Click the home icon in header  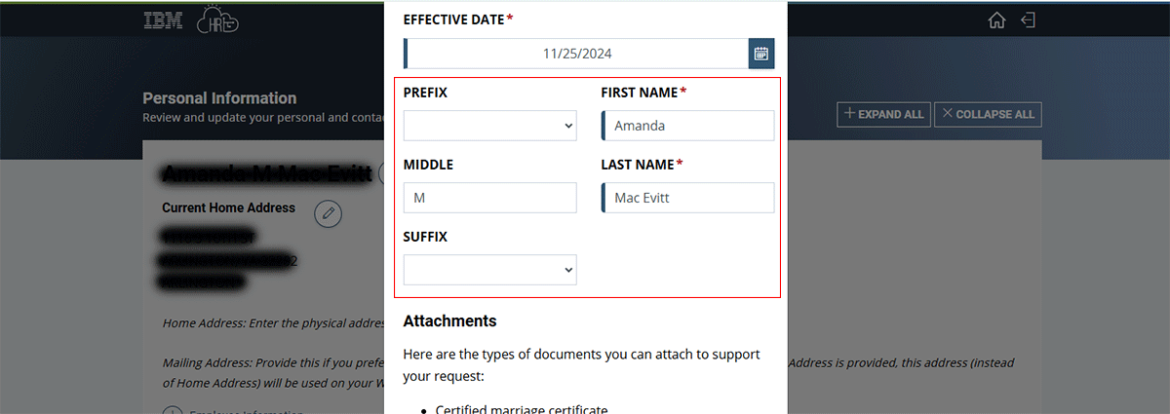click(996, 21)
